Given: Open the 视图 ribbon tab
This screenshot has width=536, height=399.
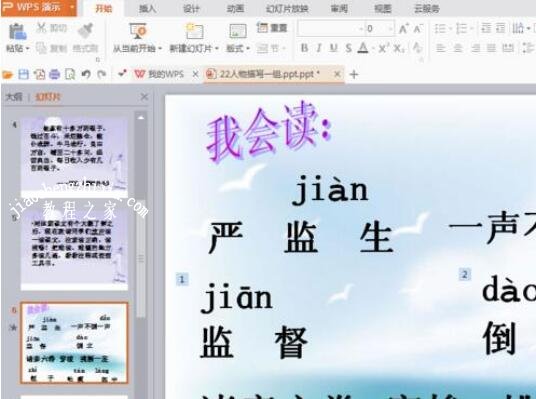Looking at the screenshot, I should [383, 9].
